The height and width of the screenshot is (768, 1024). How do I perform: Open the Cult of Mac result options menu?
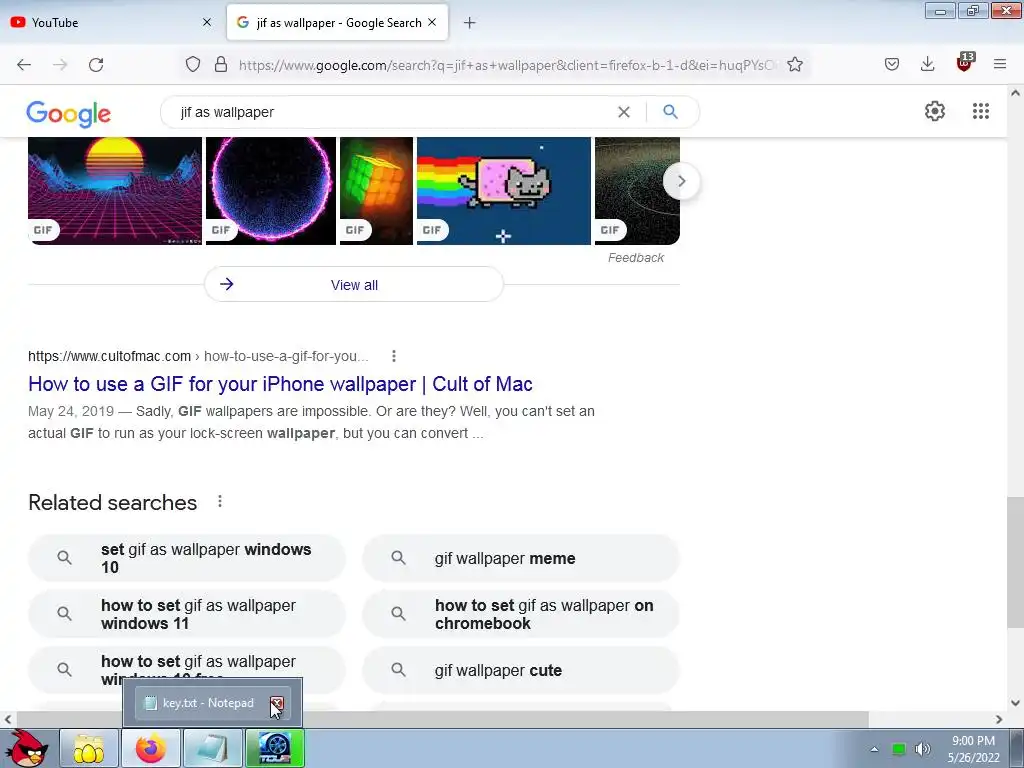coord(394,357)
